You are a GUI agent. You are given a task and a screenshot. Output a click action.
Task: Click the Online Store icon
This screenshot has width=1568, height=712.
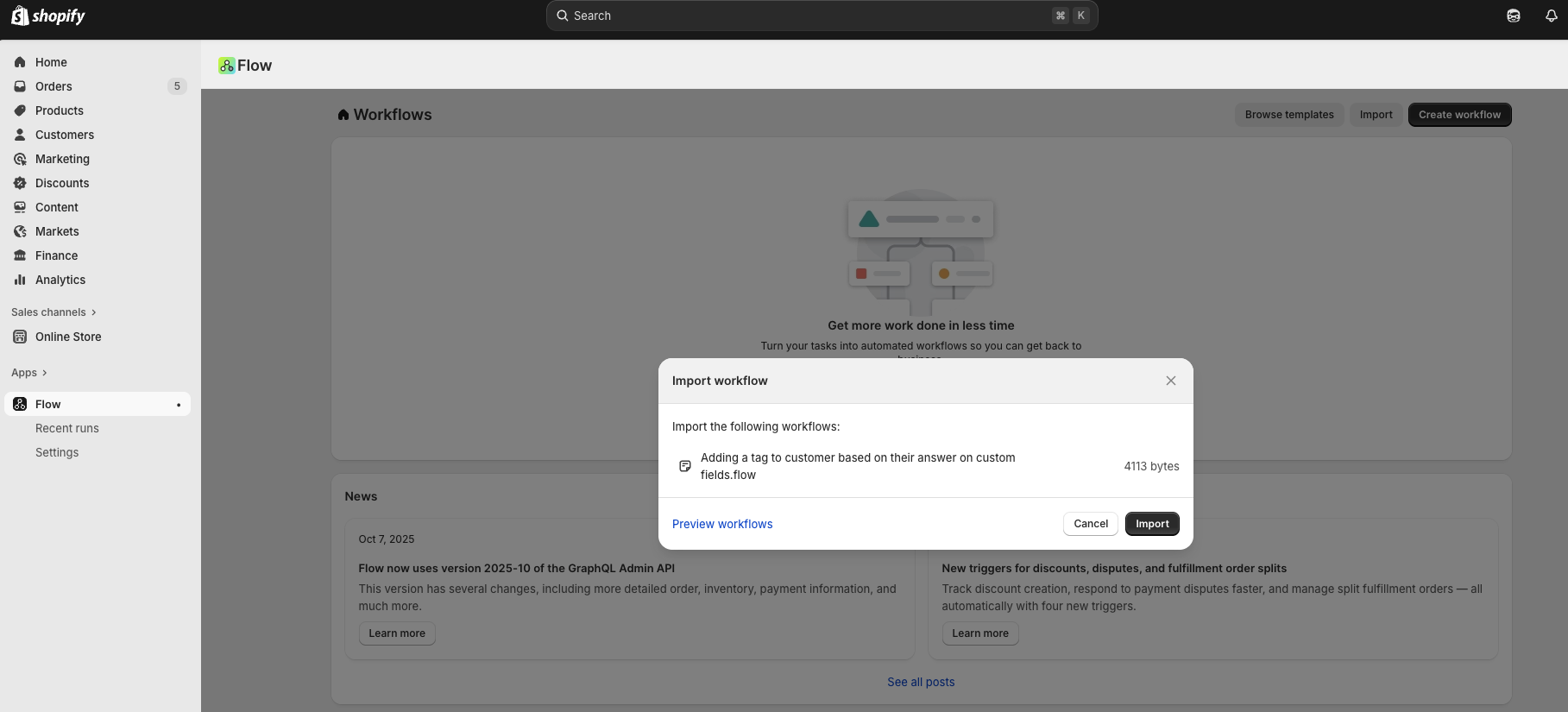(20, 337)
